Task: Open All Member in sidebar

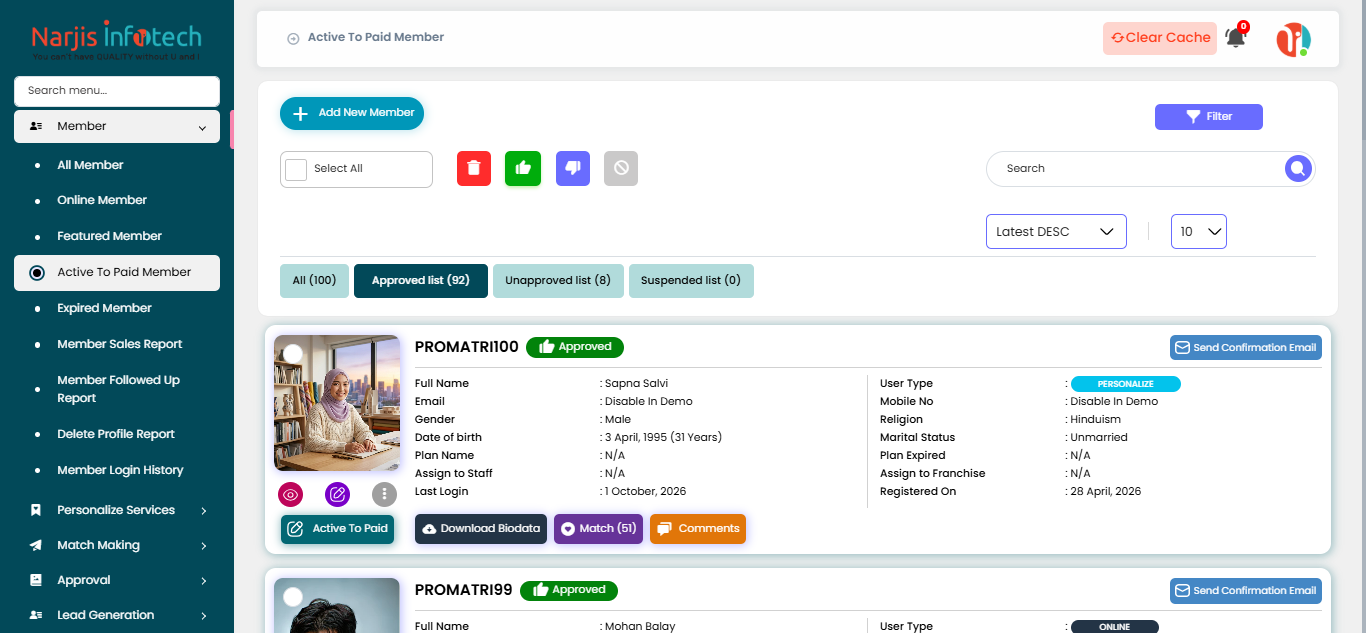Action: coord(90,165)
